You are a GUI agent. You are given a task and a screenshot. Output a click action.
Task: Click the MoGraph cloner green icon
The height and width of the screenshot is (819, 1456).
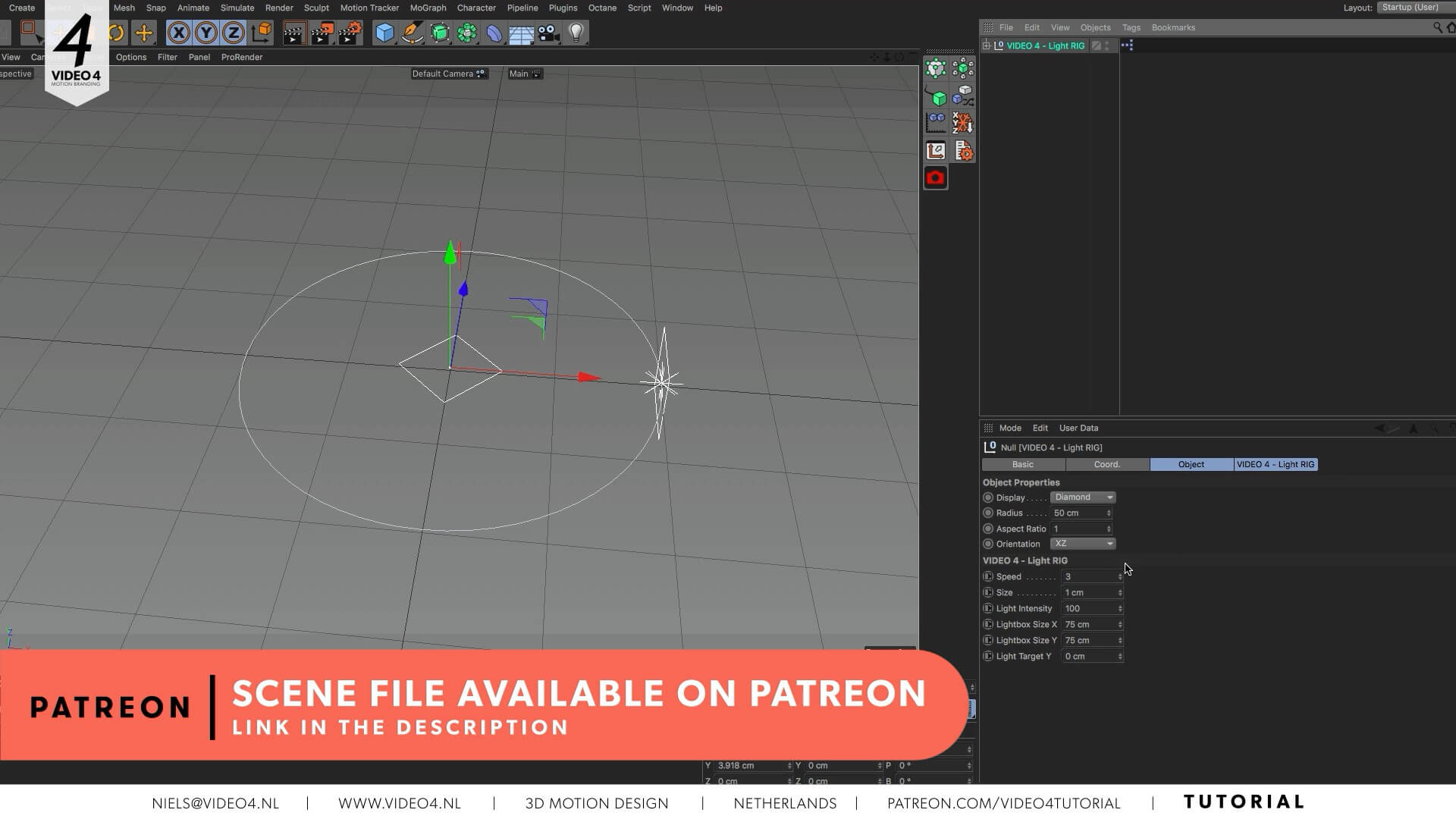pyautogui.click(x=467, y=33)
